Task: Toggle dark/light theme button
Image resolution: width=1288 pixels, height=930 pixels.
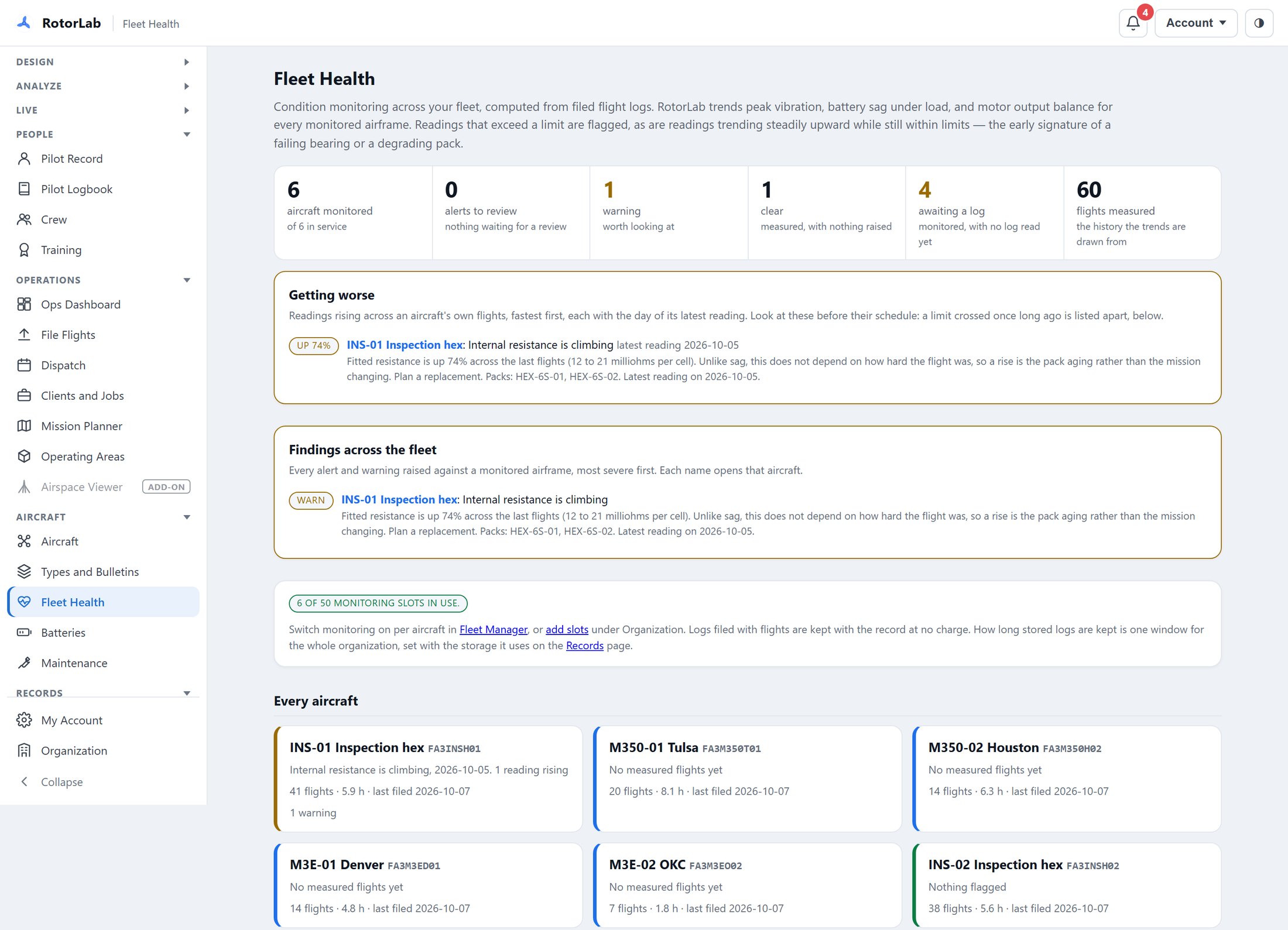Action: 1259,23
